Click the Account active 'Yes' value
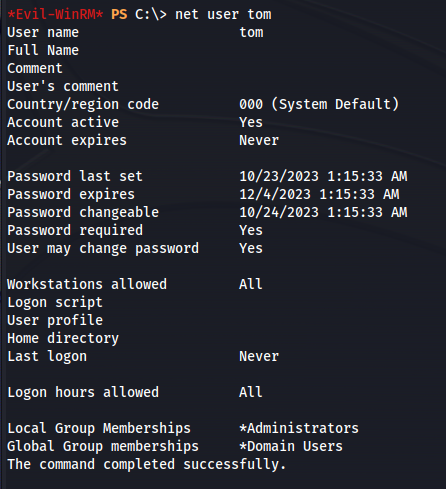446x489 pixels. pyautogui.click(x=251, y=122)
